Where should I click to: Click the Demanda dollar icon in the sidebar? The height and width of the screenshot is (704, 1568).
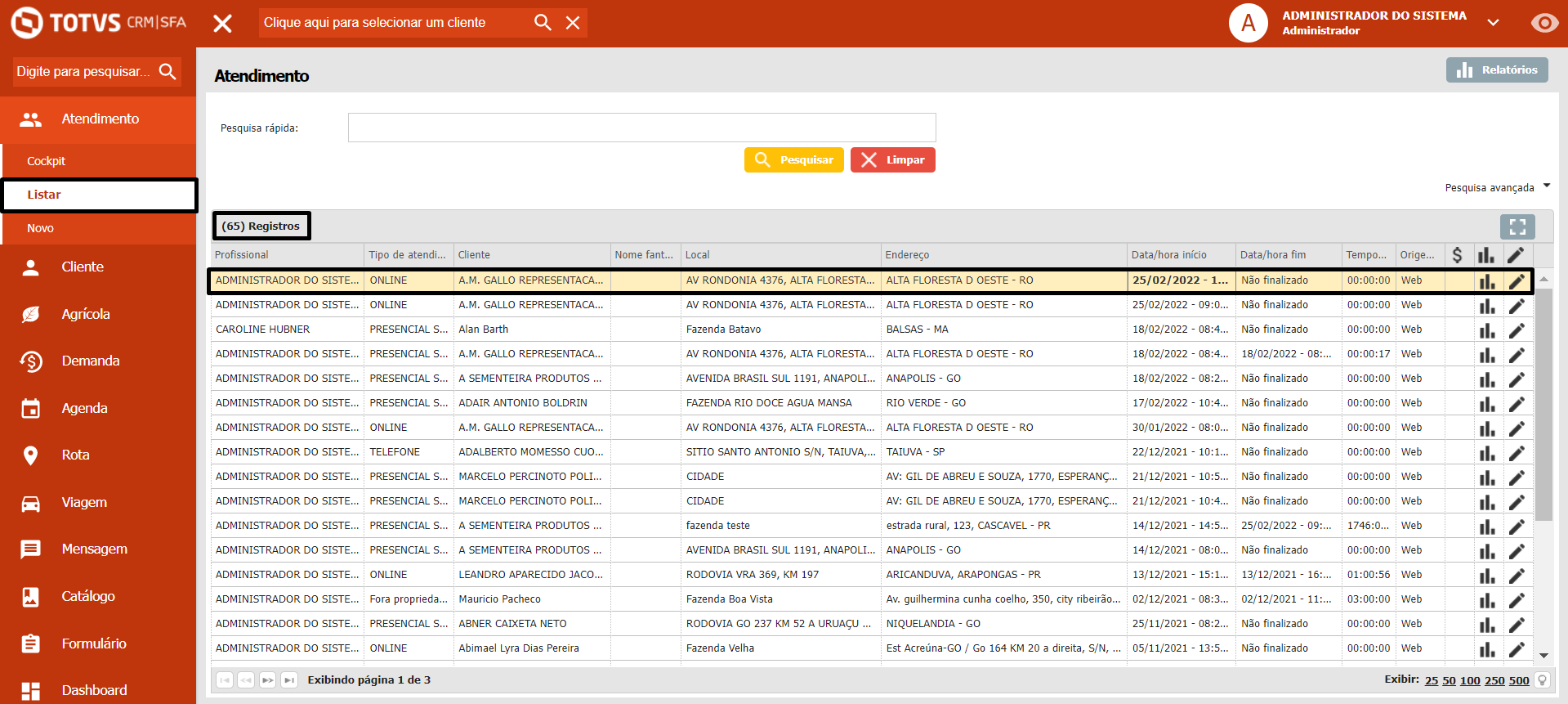point(31,361)
